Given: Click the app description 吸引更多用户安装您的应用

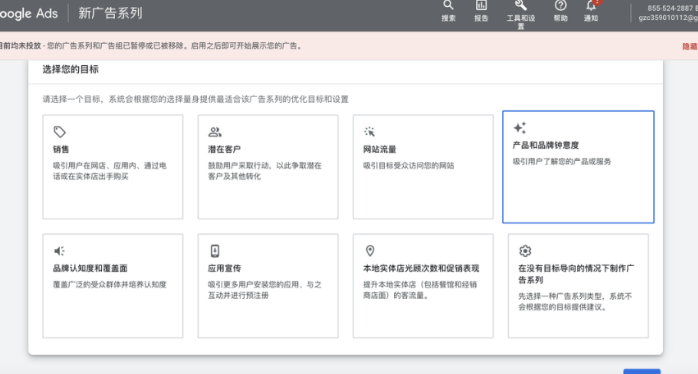Looking at the screenshot, I should (x=264, y=290).
